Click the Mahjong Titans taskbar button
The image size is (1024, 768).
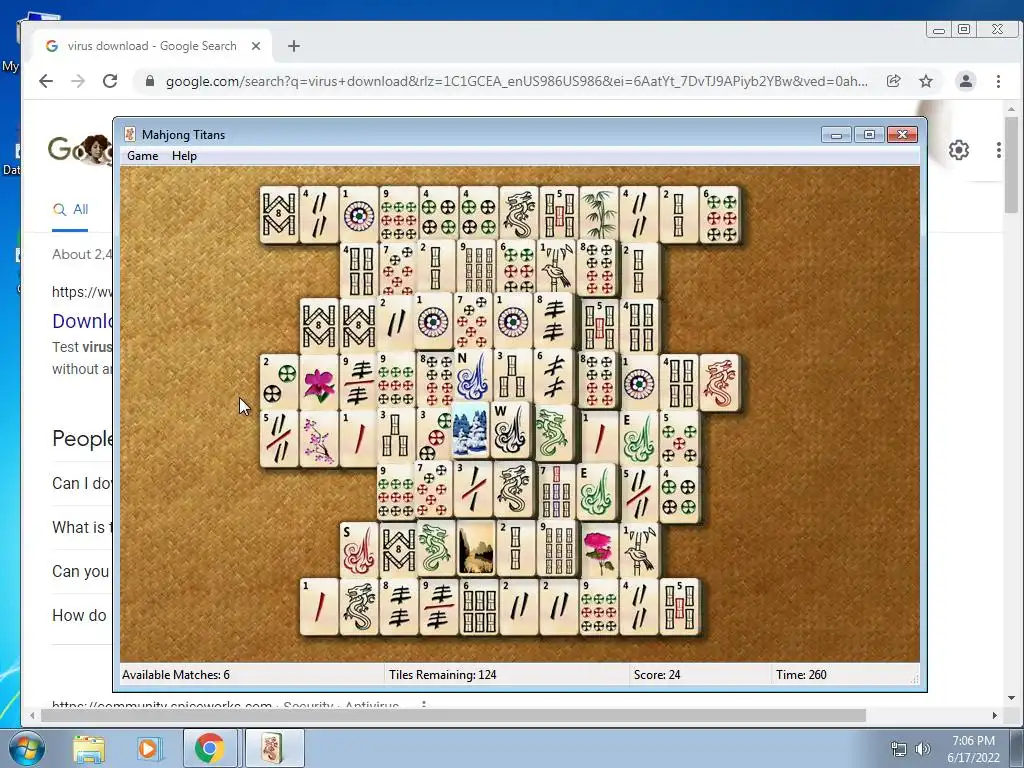(274, 748)
